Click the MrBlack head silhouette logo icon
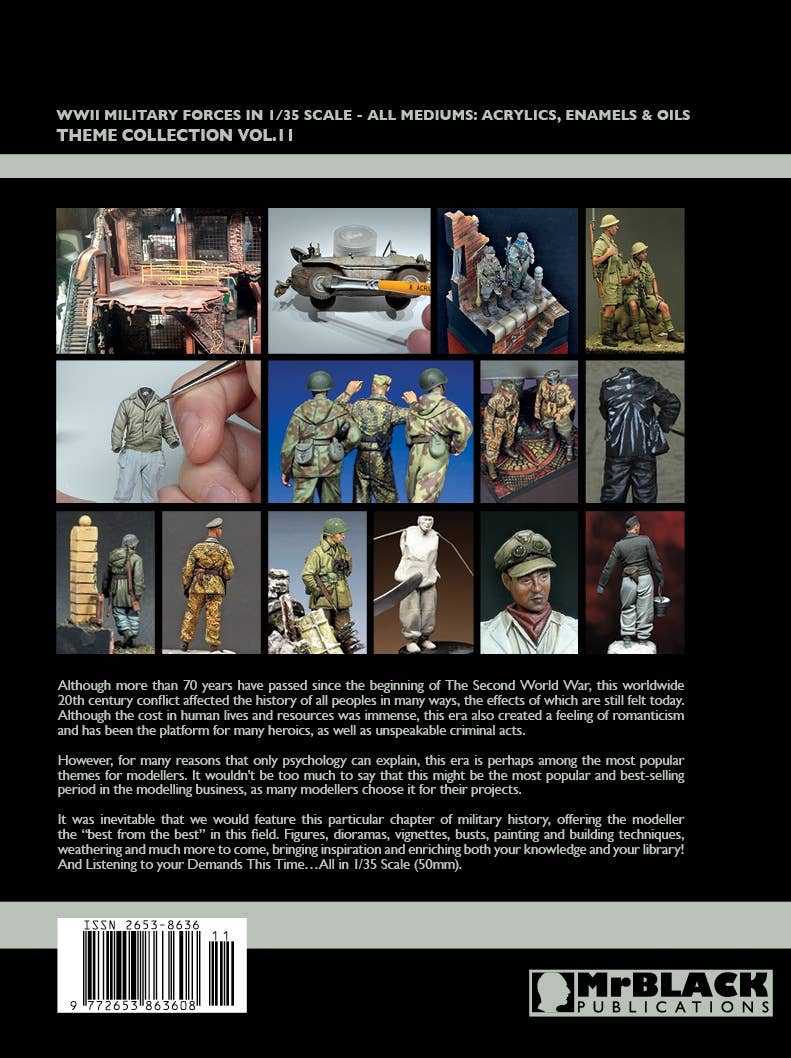 pos(551,992)
